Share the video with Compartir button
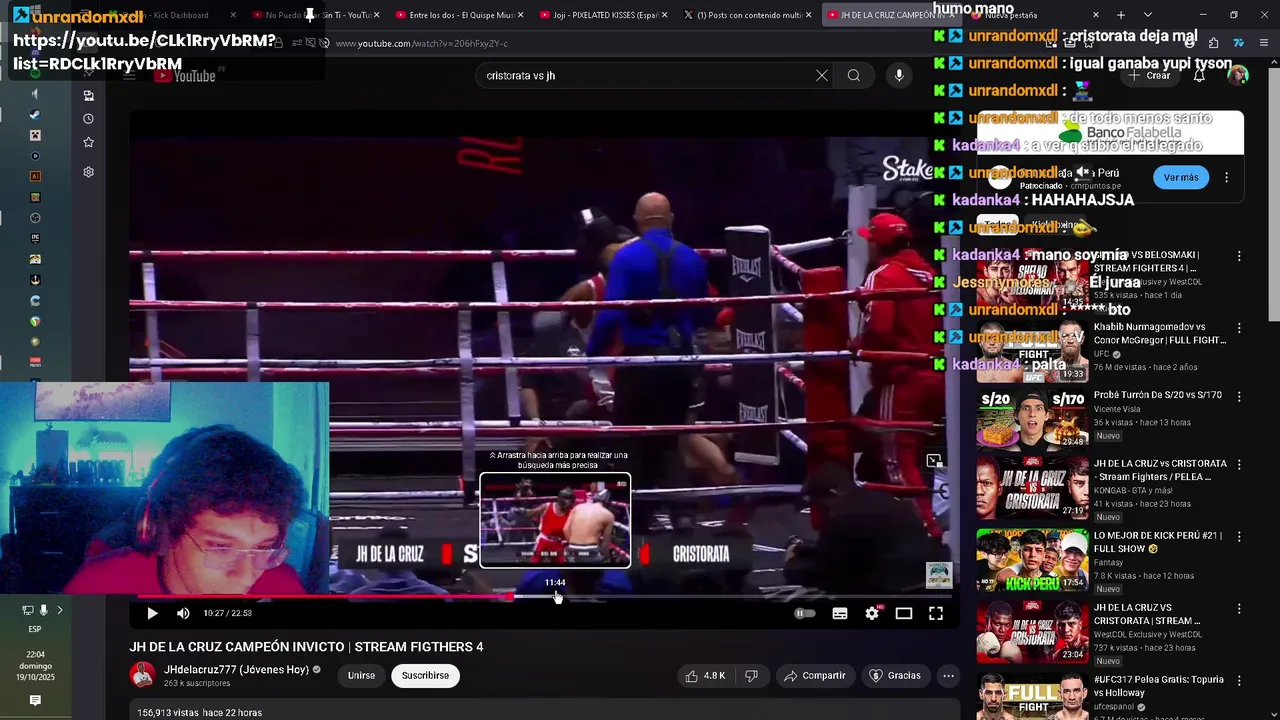The image size is (1280, 720). pos(814,676)
